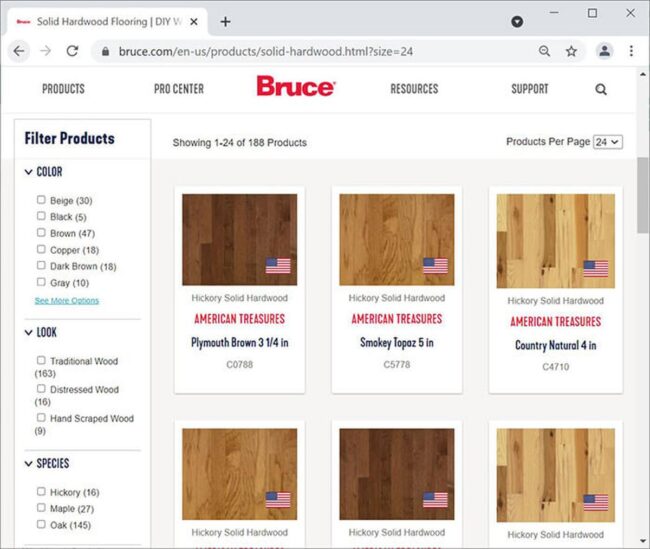This screenshot has height=549, width=650.
Task: Click the dark circular dropdown icon in title bar
Action: (x=517, y=22)
